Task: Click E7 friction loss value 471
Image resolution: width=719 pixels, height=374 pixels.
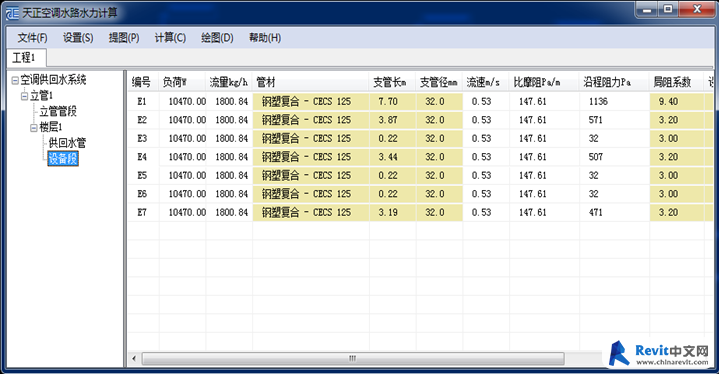Action: click(614, 212)
